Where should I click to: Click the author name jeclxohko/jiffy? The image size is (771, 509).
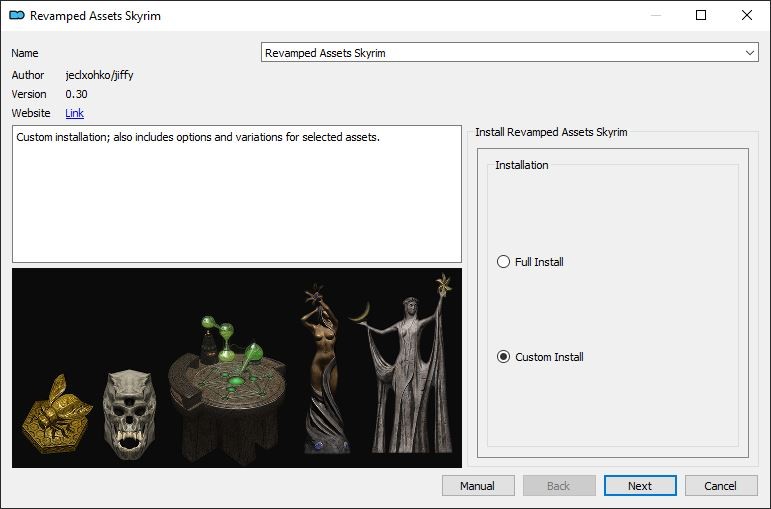pyautogui.click(x=99, y=75)
